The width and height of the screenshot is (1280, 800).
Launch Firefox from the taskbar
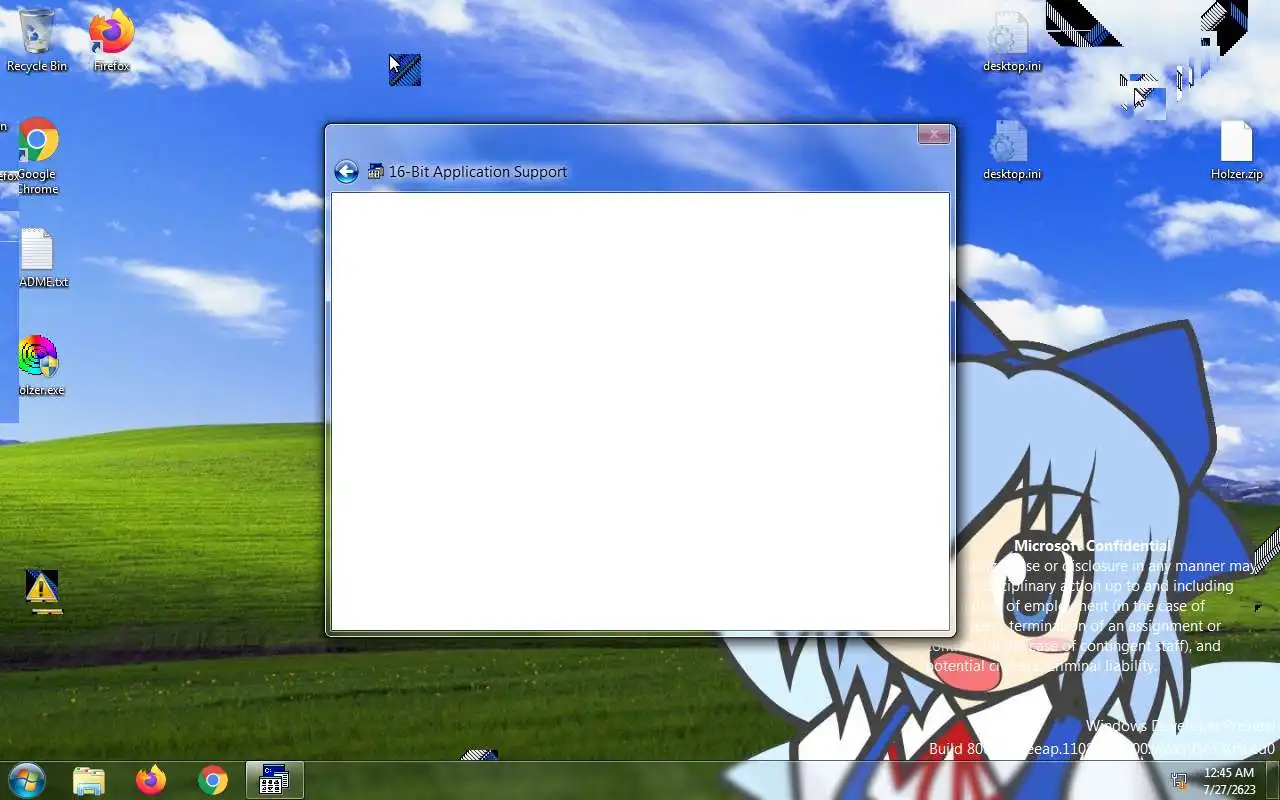pyautogui.click(x=151, y=780)
